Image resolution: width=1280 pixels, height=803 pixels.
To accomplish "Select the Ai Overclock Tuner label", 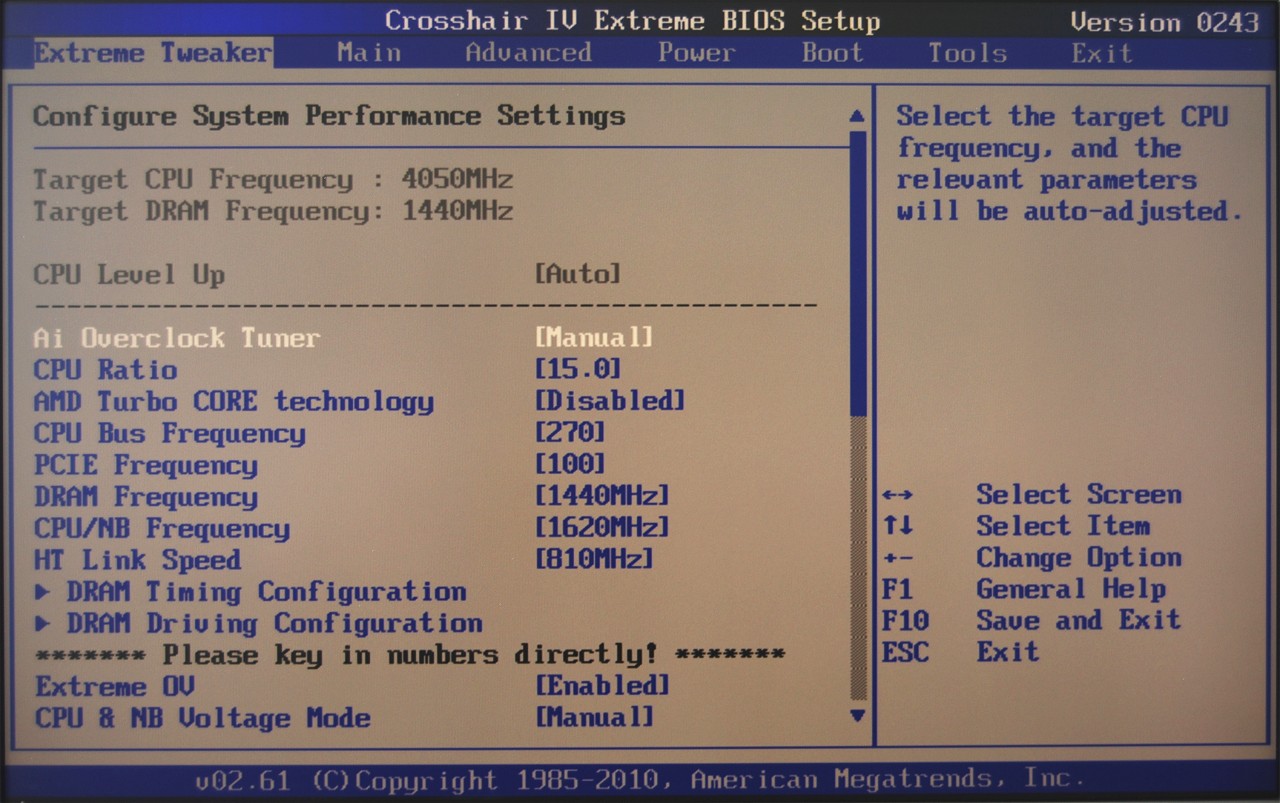I will 177,338.
